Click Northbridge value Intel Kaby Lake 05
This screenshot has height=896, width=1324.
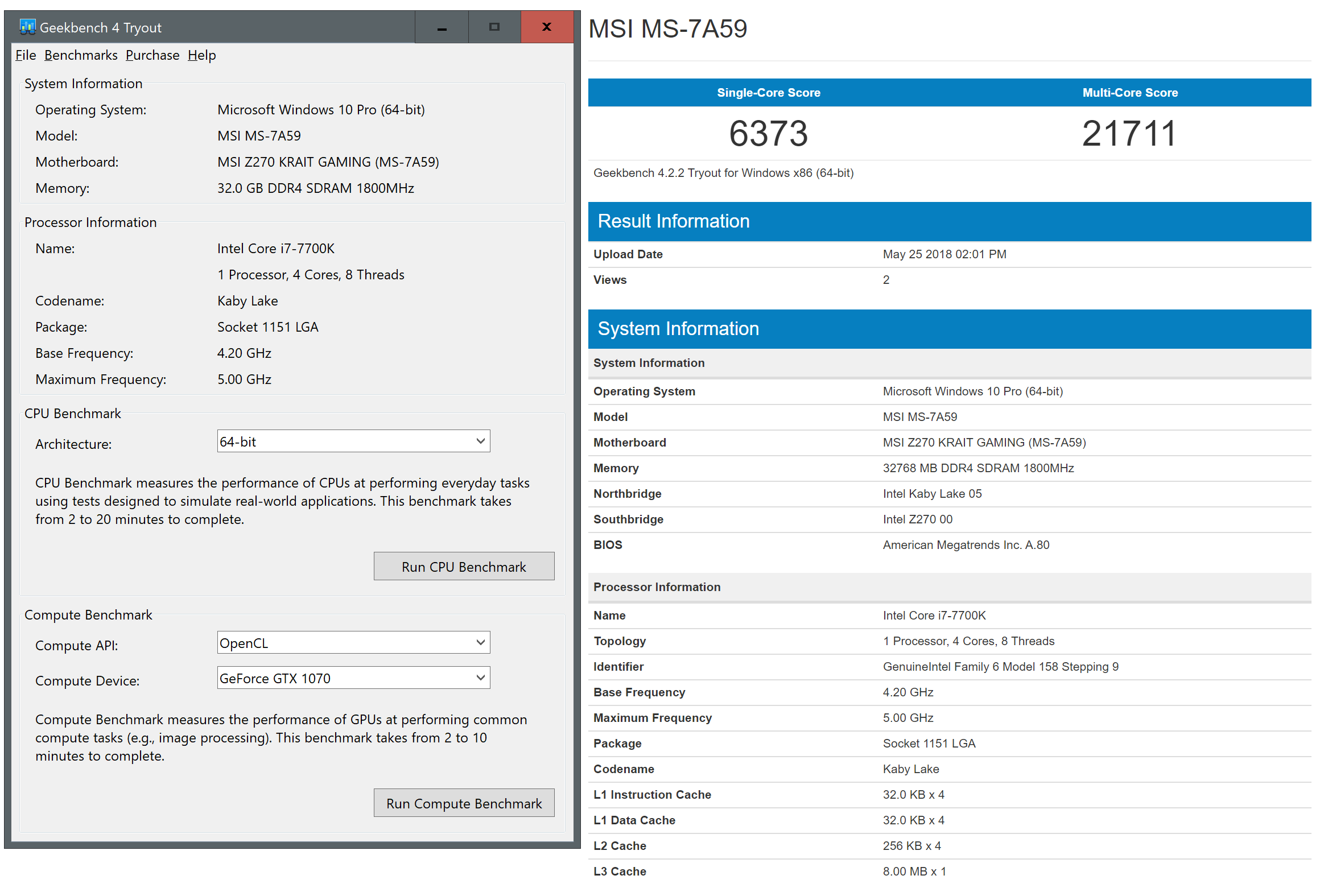pyautogui.click(x=933, y=494)
